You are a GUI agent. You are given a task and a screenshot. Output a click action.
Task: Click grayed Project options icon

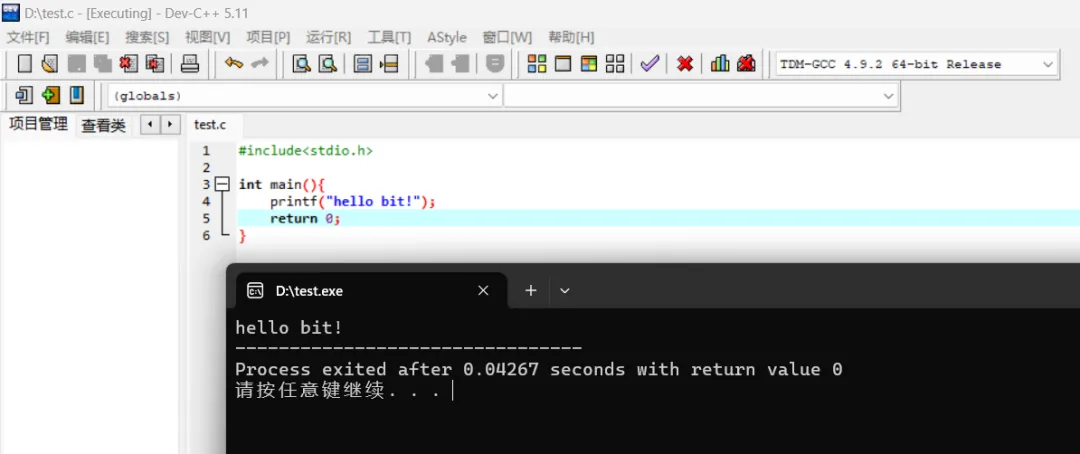(495, 64)
